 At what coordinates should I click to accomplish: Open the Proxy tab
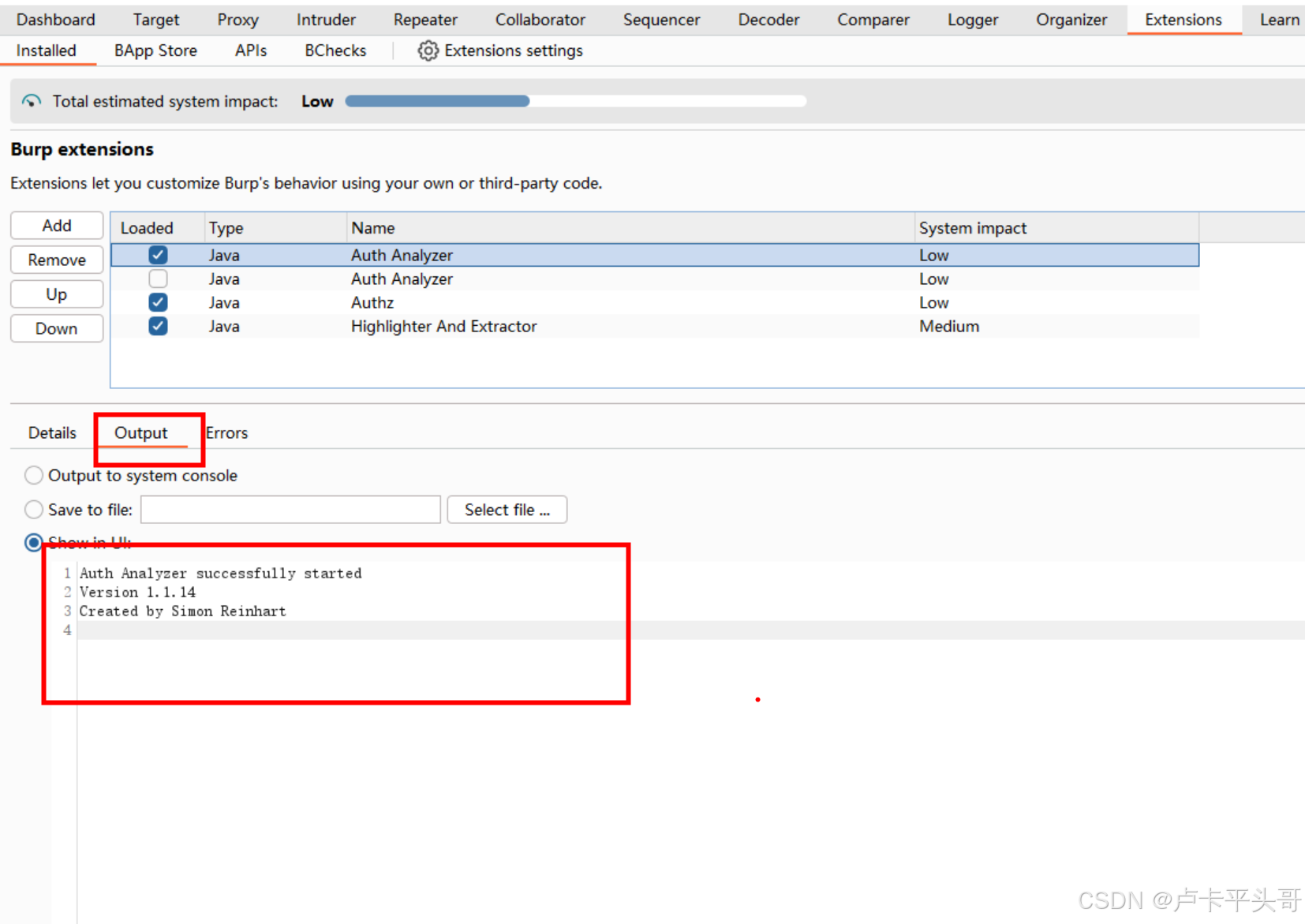tap(237, 19)
